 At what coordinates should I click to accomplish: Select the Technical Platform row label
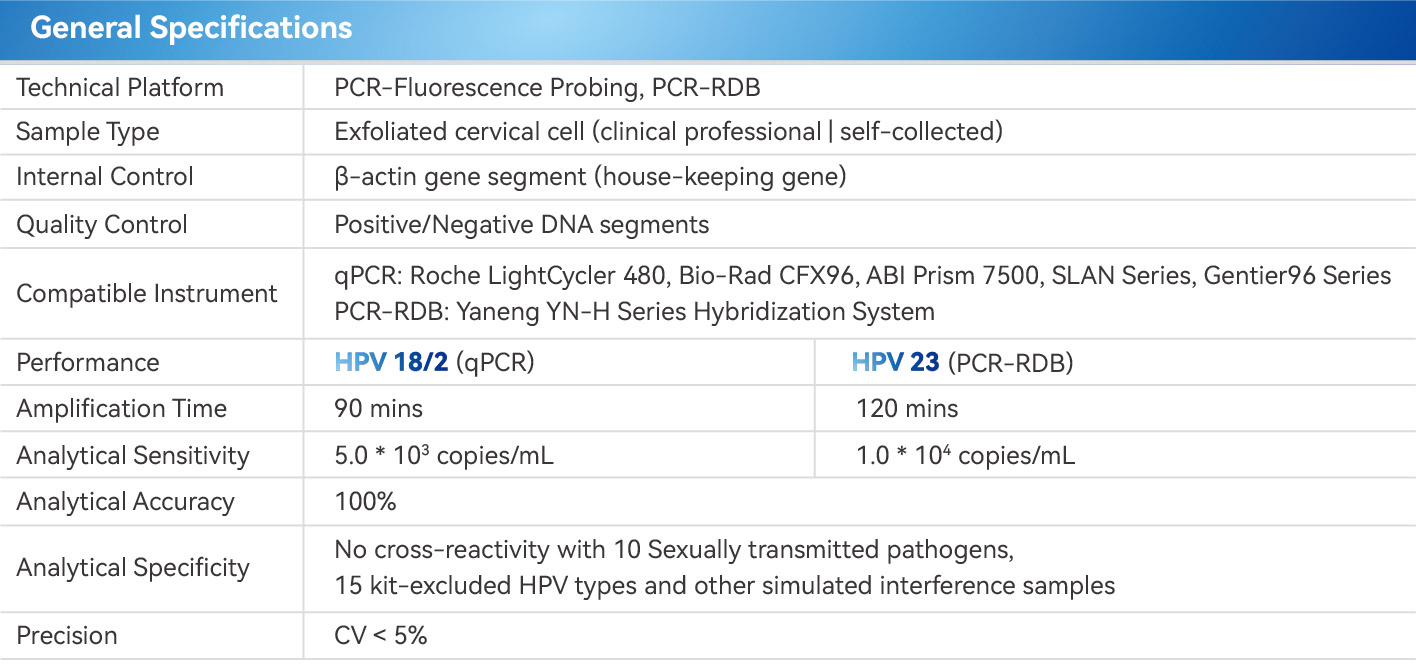coord(120,88)
